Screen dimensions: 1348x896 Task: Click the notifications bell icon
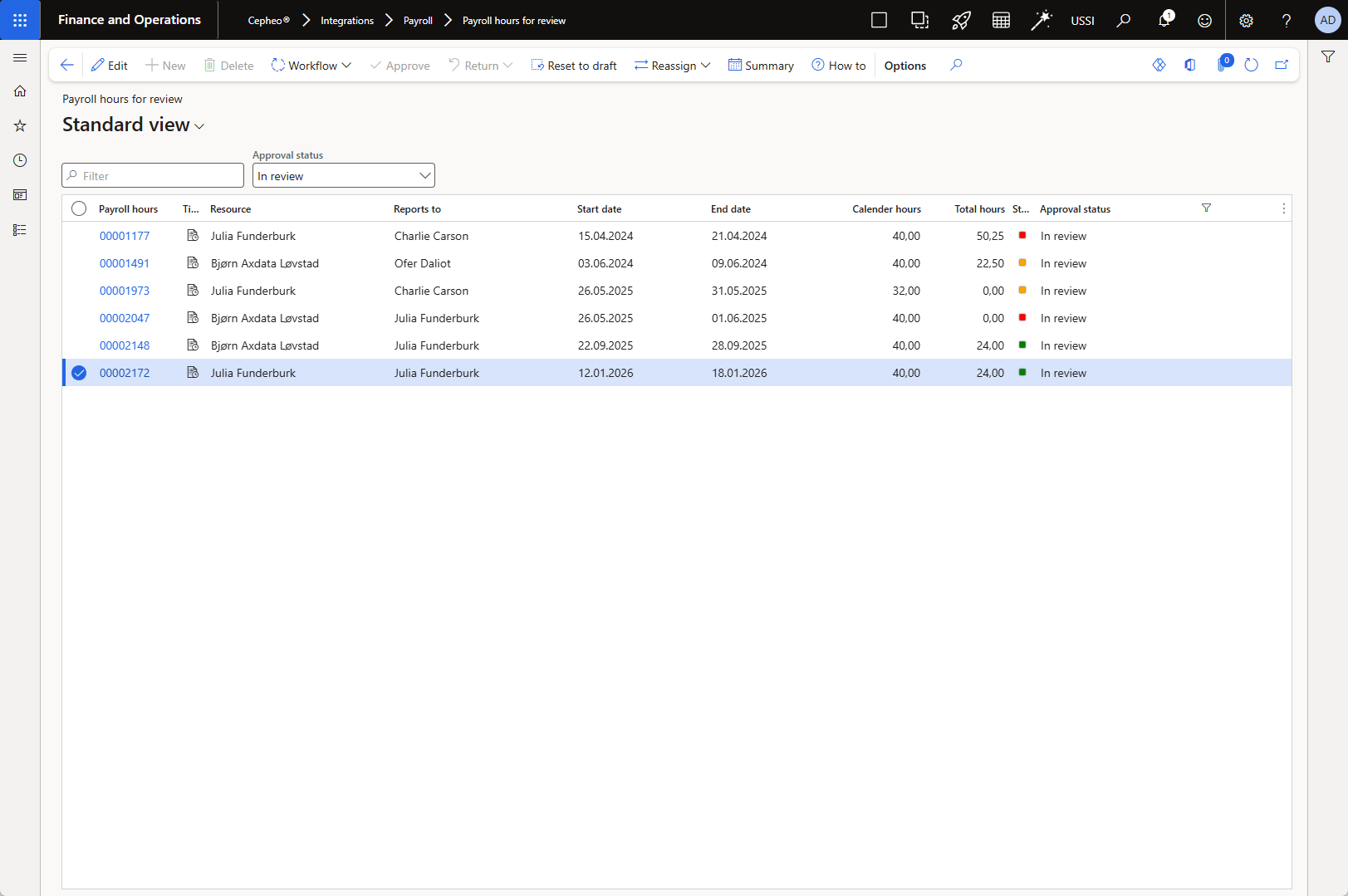point(1164,20)
